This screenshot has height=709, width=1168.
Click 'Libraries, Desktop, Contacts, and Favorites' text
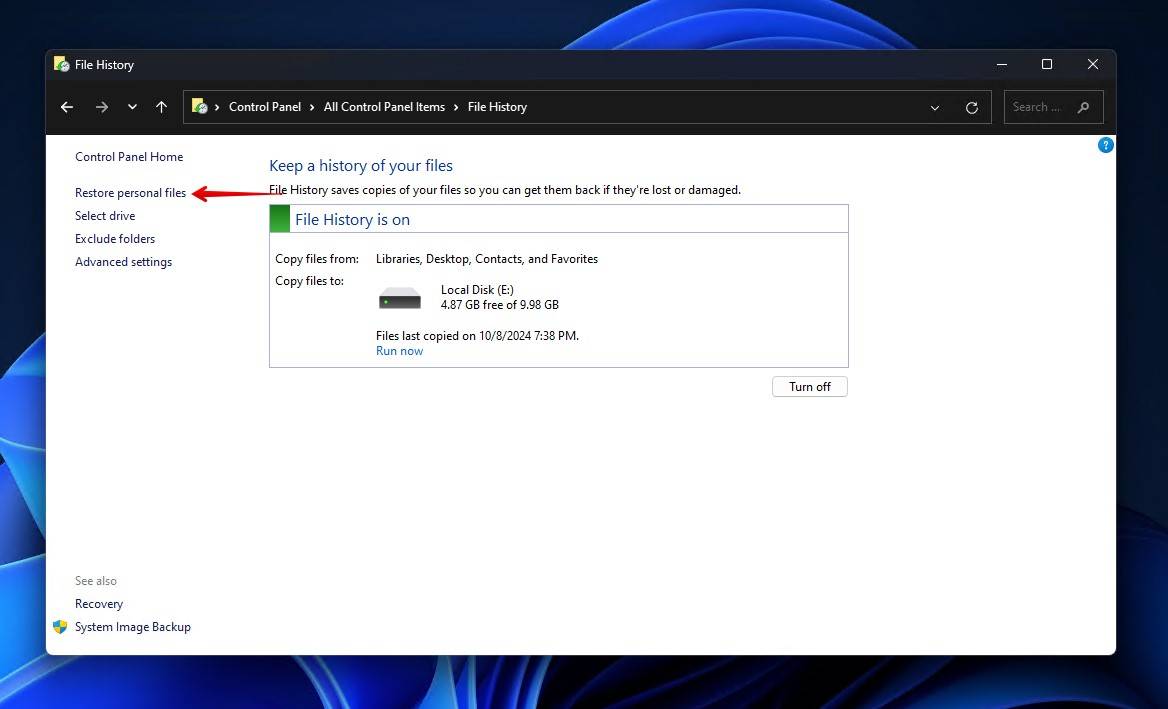coord(487,259)
